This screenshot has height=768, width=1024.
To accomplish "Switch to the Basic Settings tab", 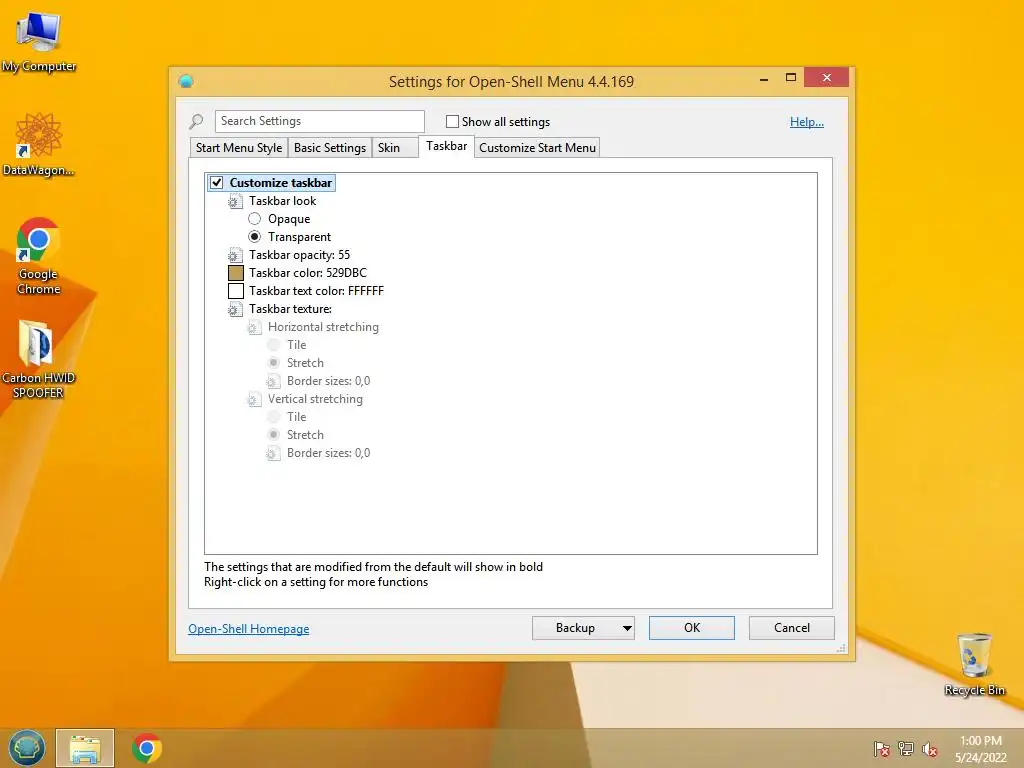I will coord(330,148).
